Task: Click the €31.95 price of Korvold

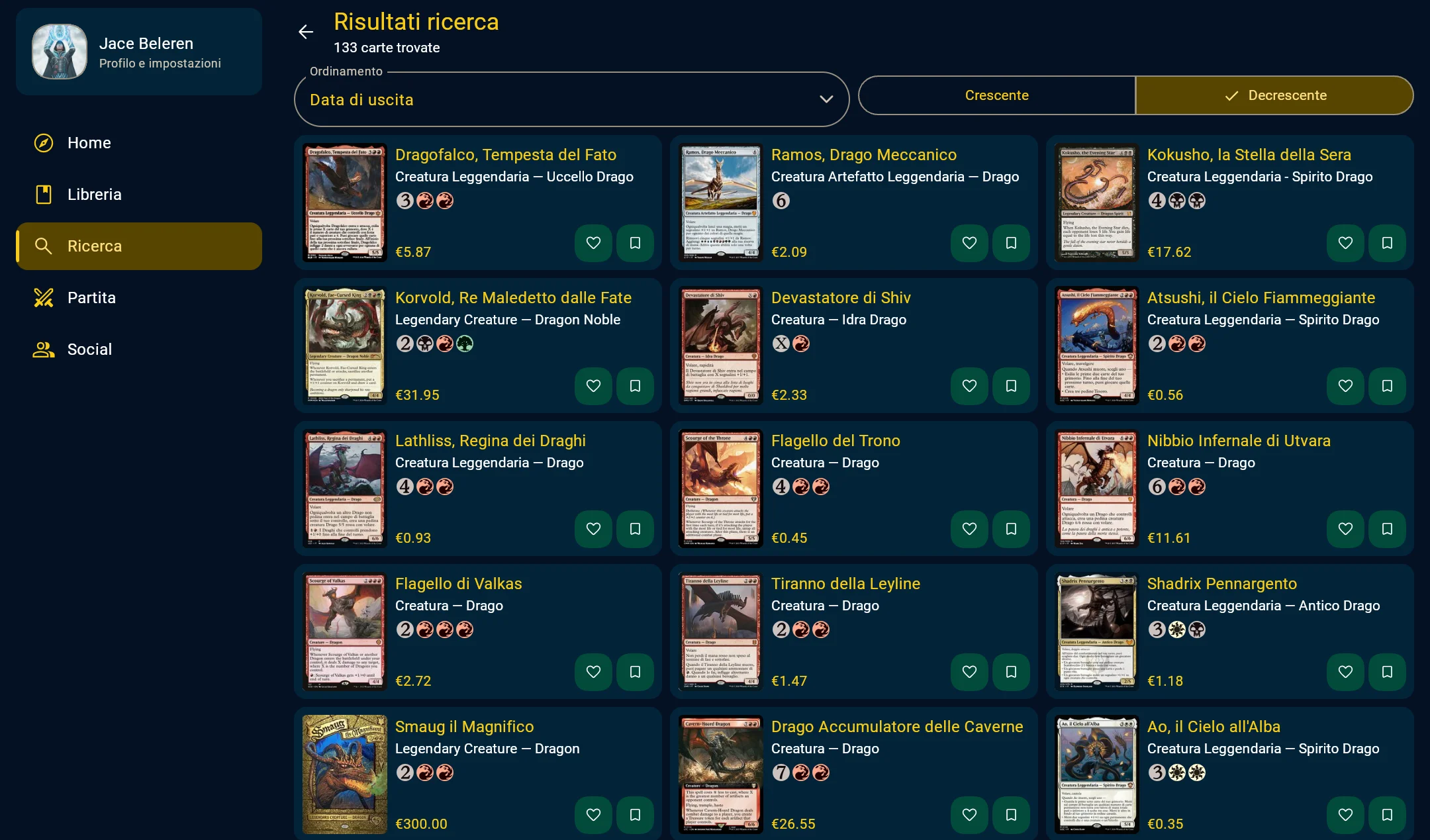Action: 417,395
